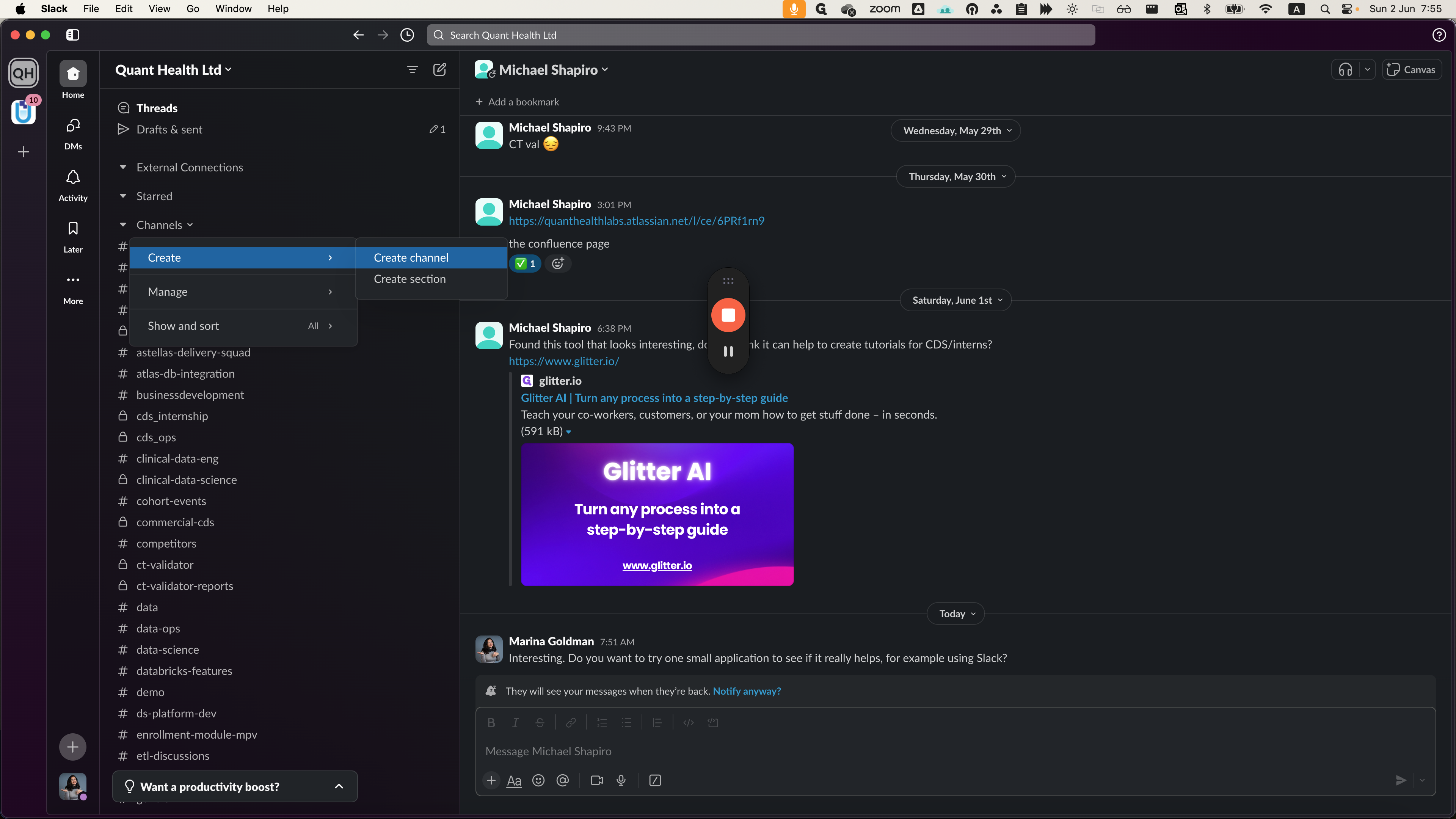The image size is (1456, 819).
Task: Toggle bold formatting in composer
Action: tap(491, 722)
